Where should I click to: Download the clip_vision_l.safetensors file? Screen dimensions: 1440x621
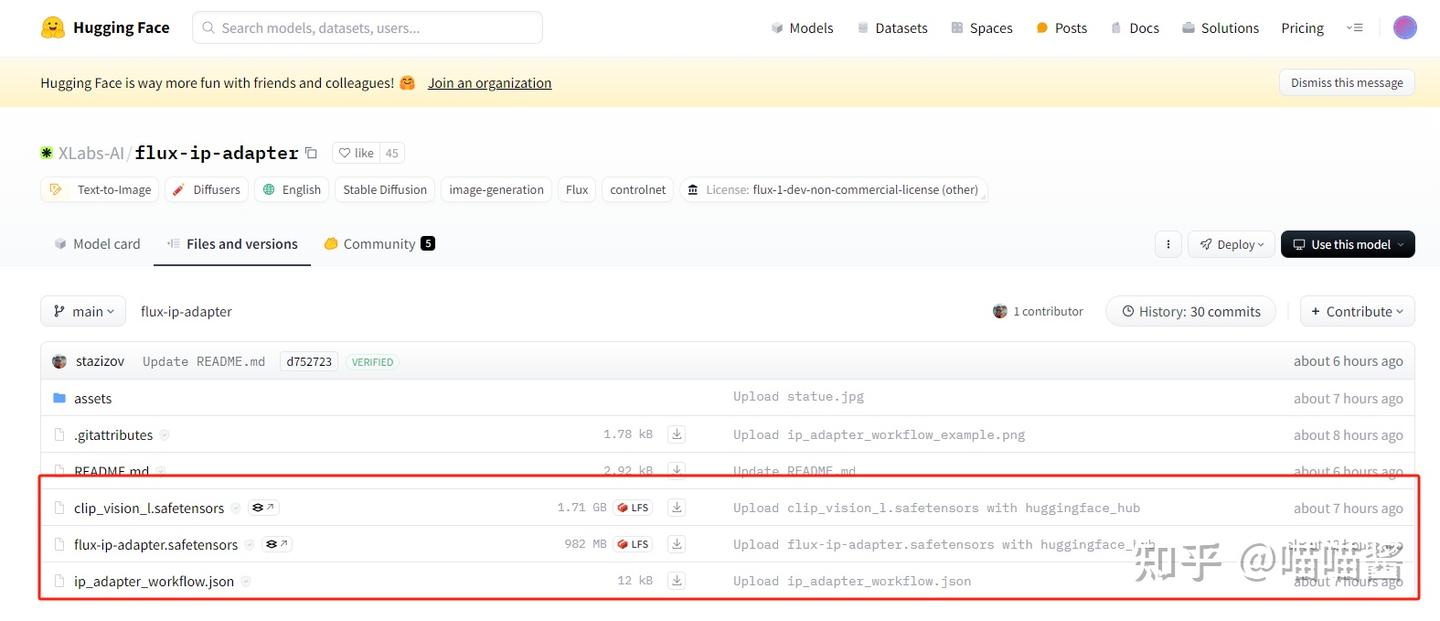[677, 508]
